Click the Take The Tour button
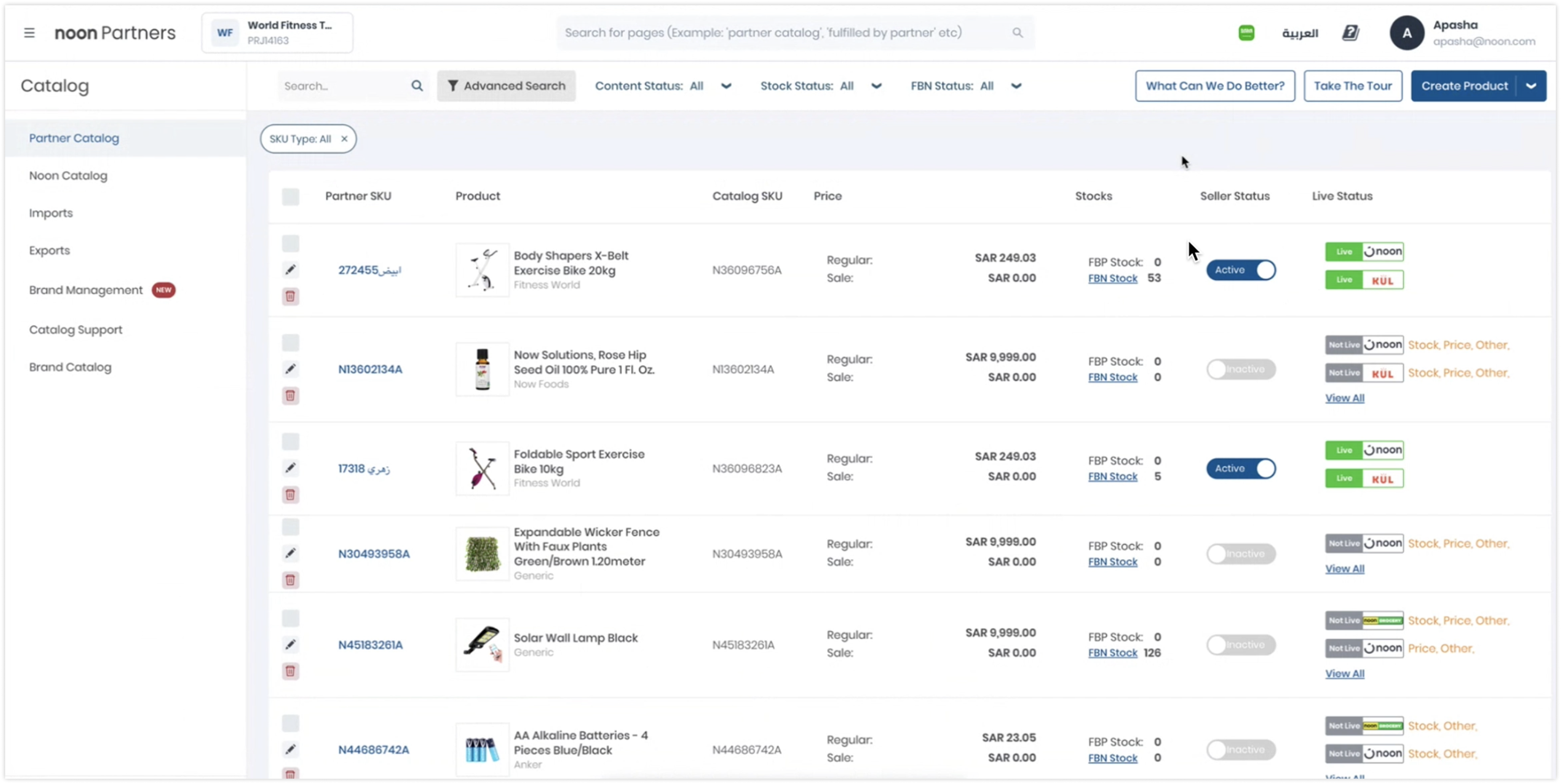The height and width of the screenshot is (784, 1561). (x=1353, y=86)
